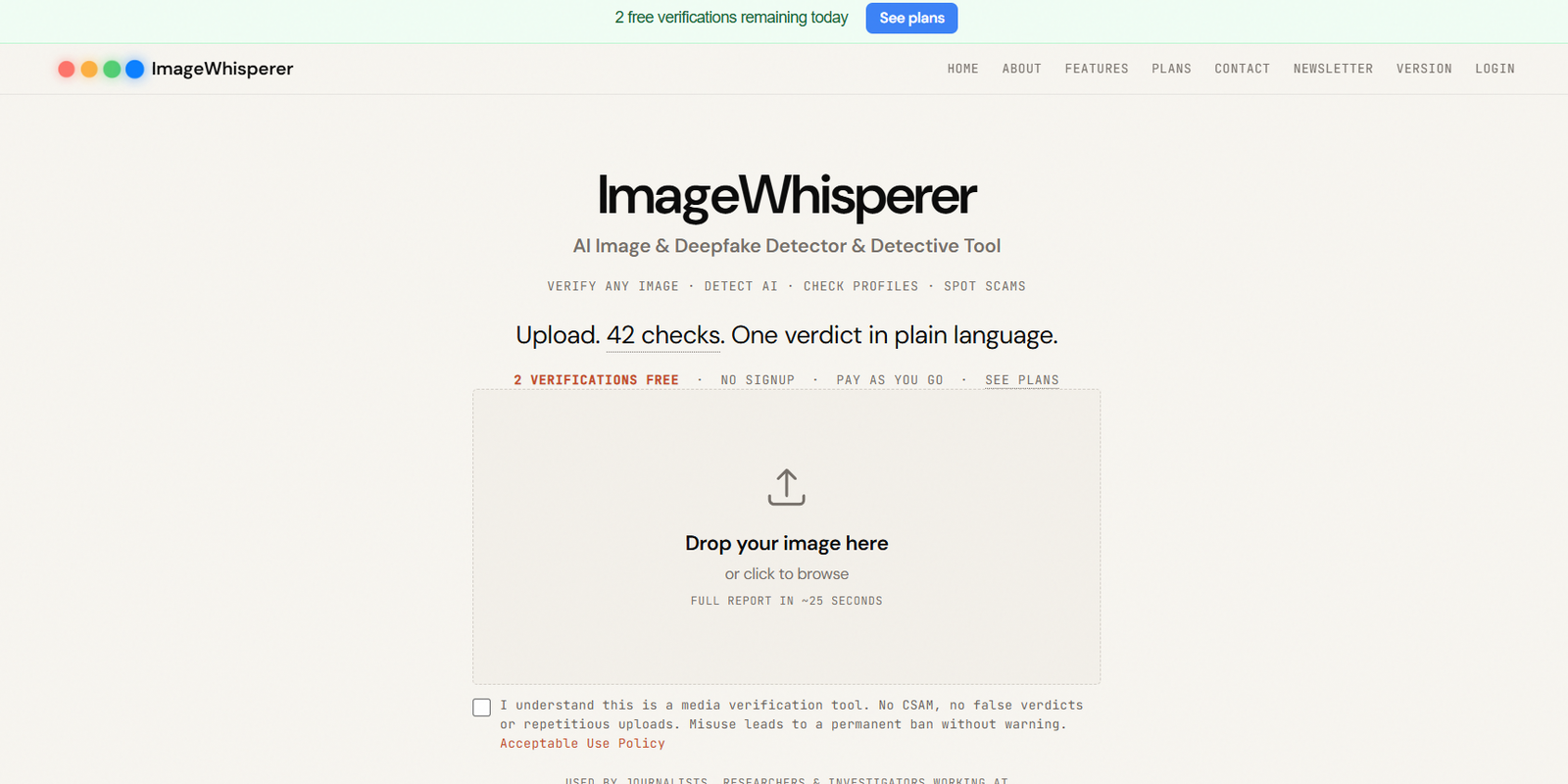The height and width of the screenshot is (784, 1568).
Task: Click the 'VERIFY ANY IMAGE' tagline text
Action: click(612, 286)
